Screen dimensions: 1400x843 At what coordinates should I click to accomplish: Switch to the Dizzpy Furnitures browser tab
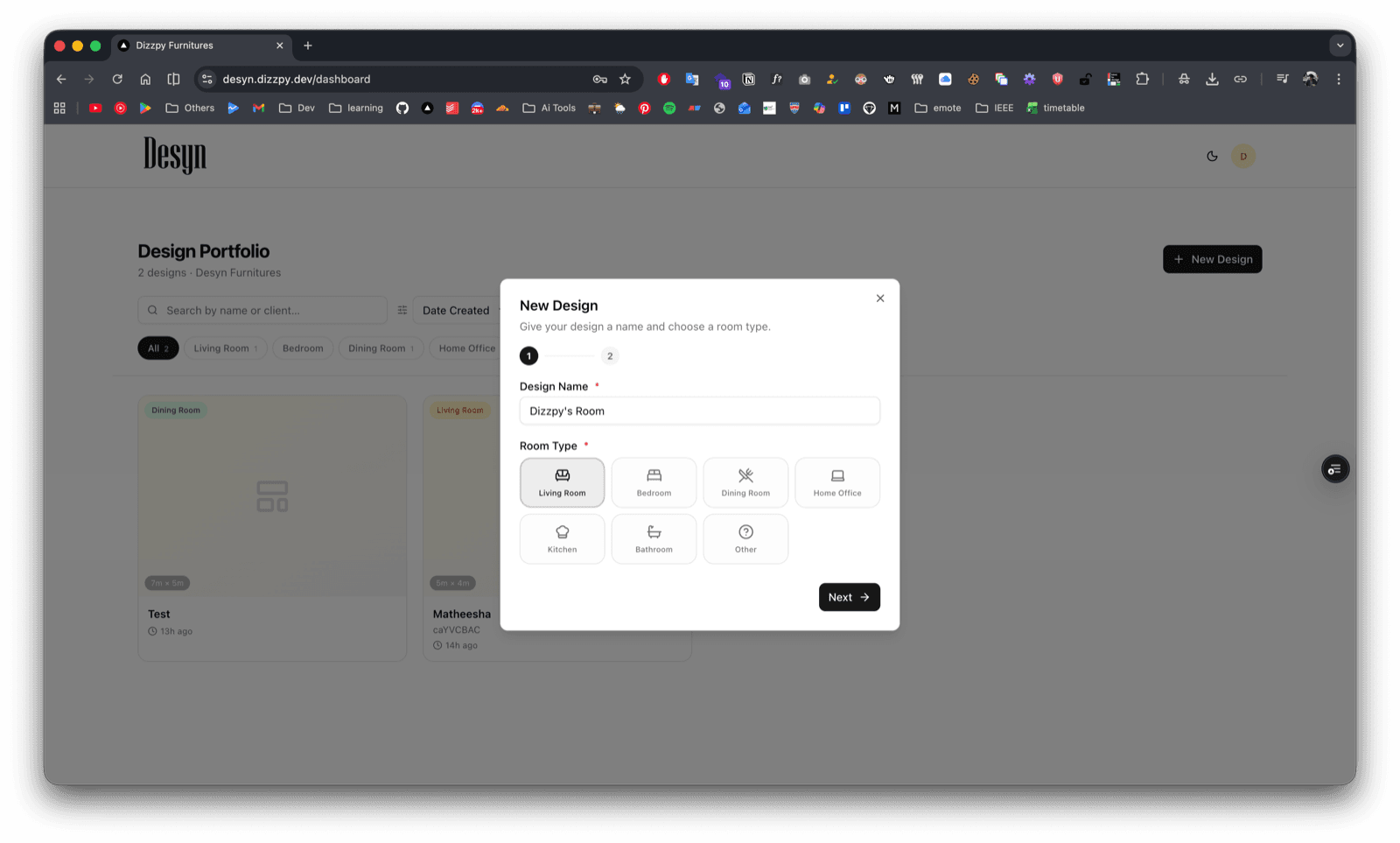(x=201, y=46)
